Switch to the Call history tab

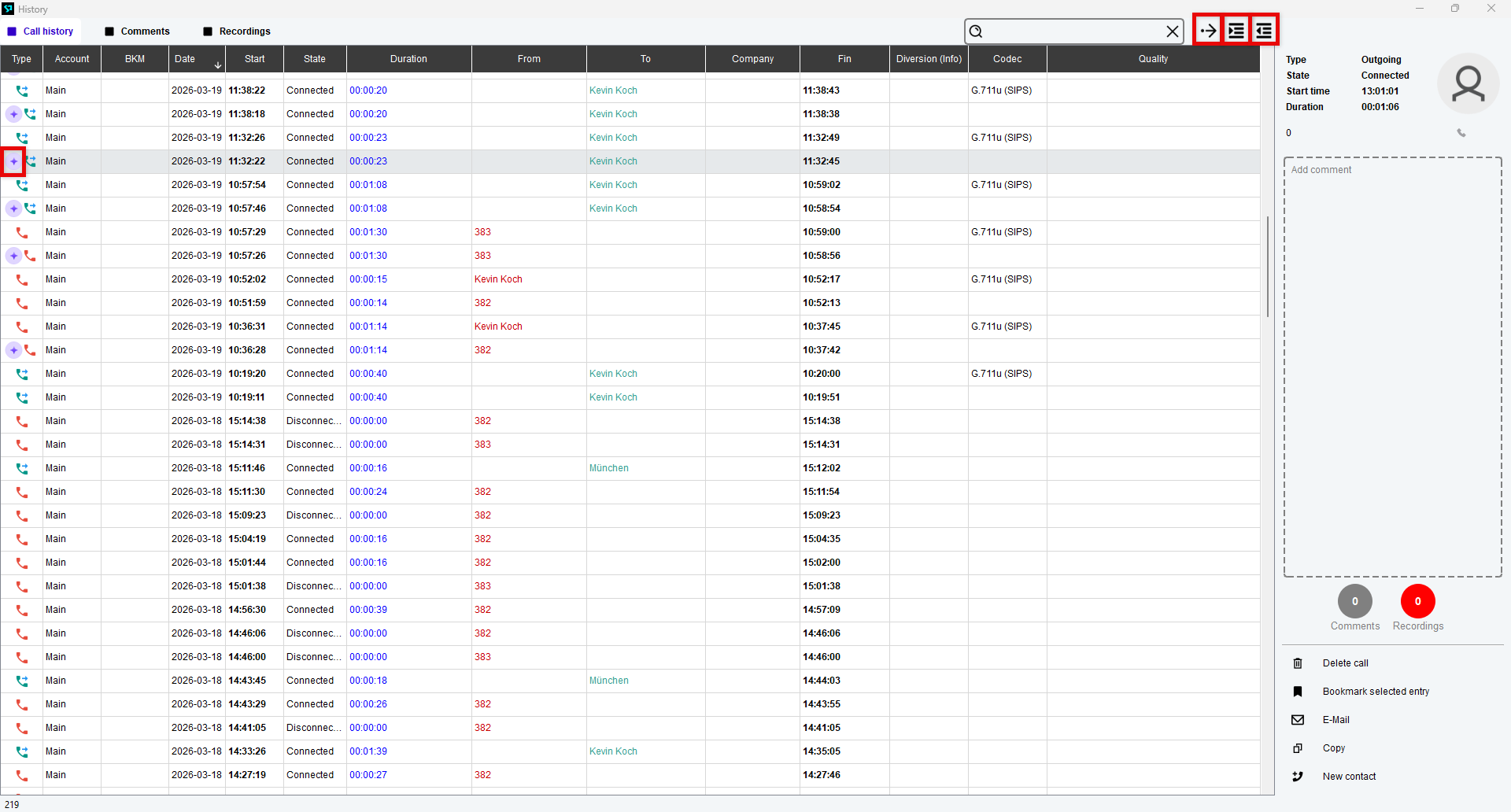tap(41, 31)
